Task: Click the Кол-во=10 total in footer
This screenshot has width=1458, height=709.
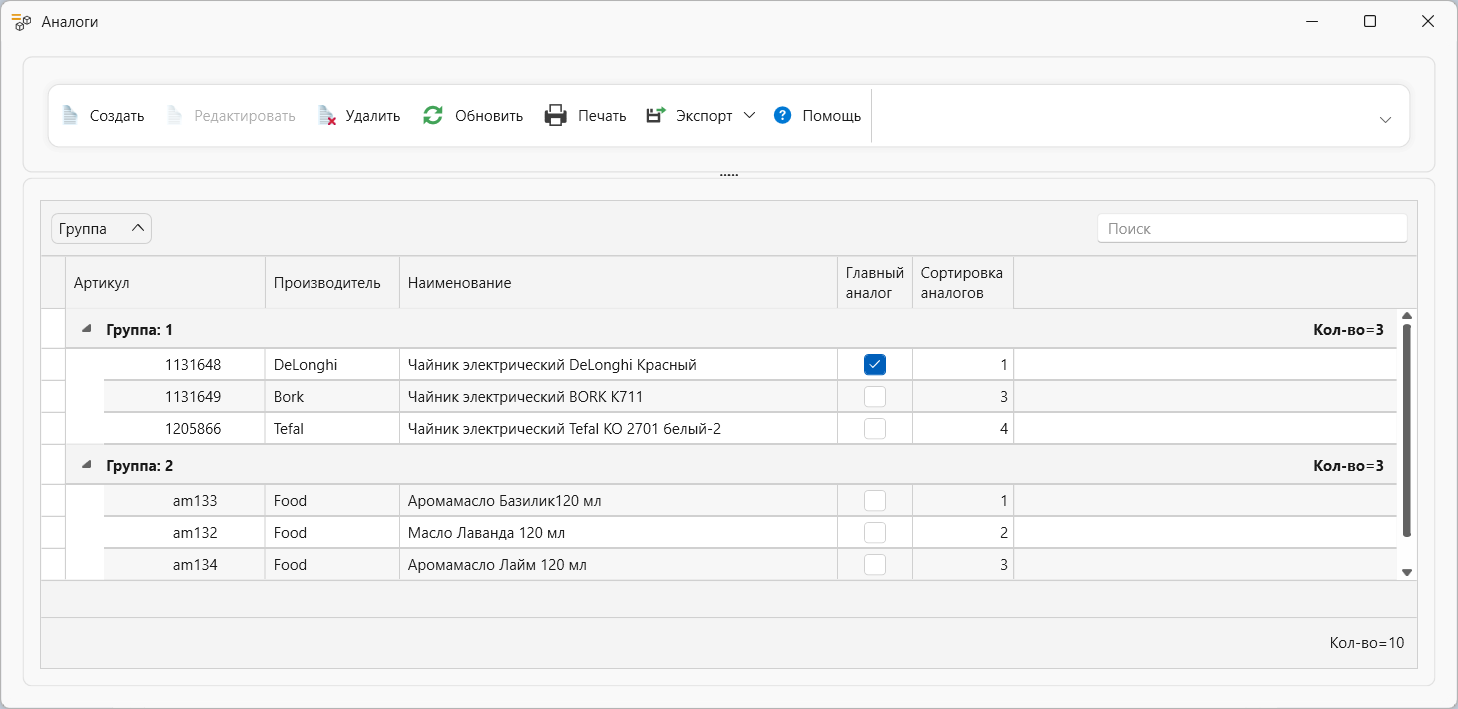Action: (x=1366, y=643)
